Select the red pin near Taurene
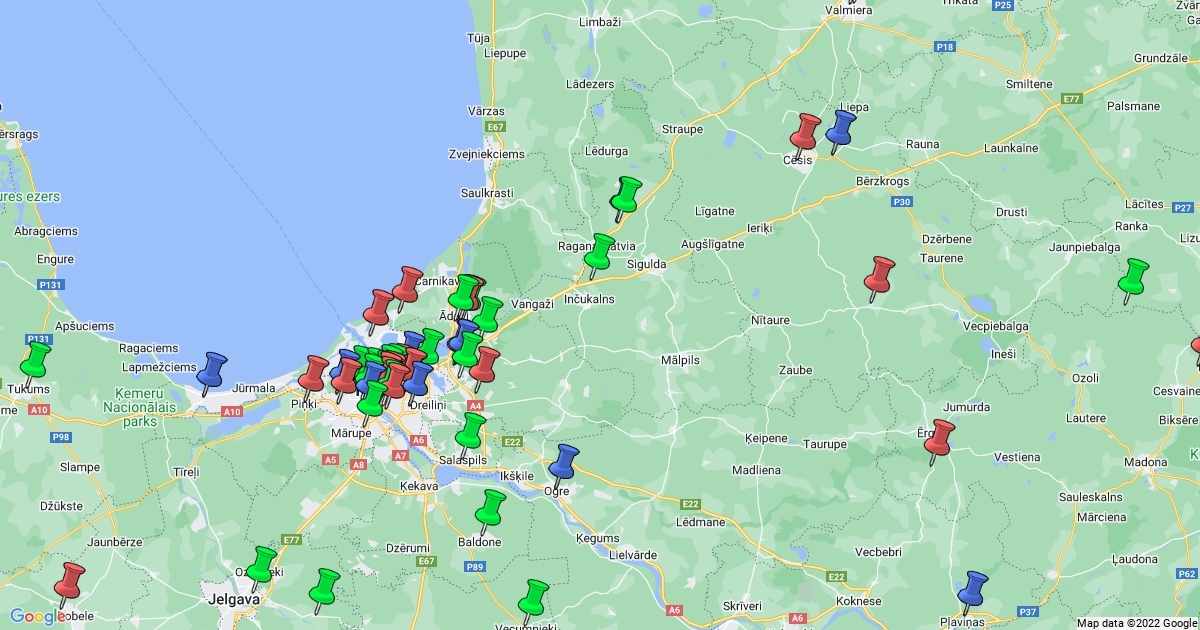 879,276
